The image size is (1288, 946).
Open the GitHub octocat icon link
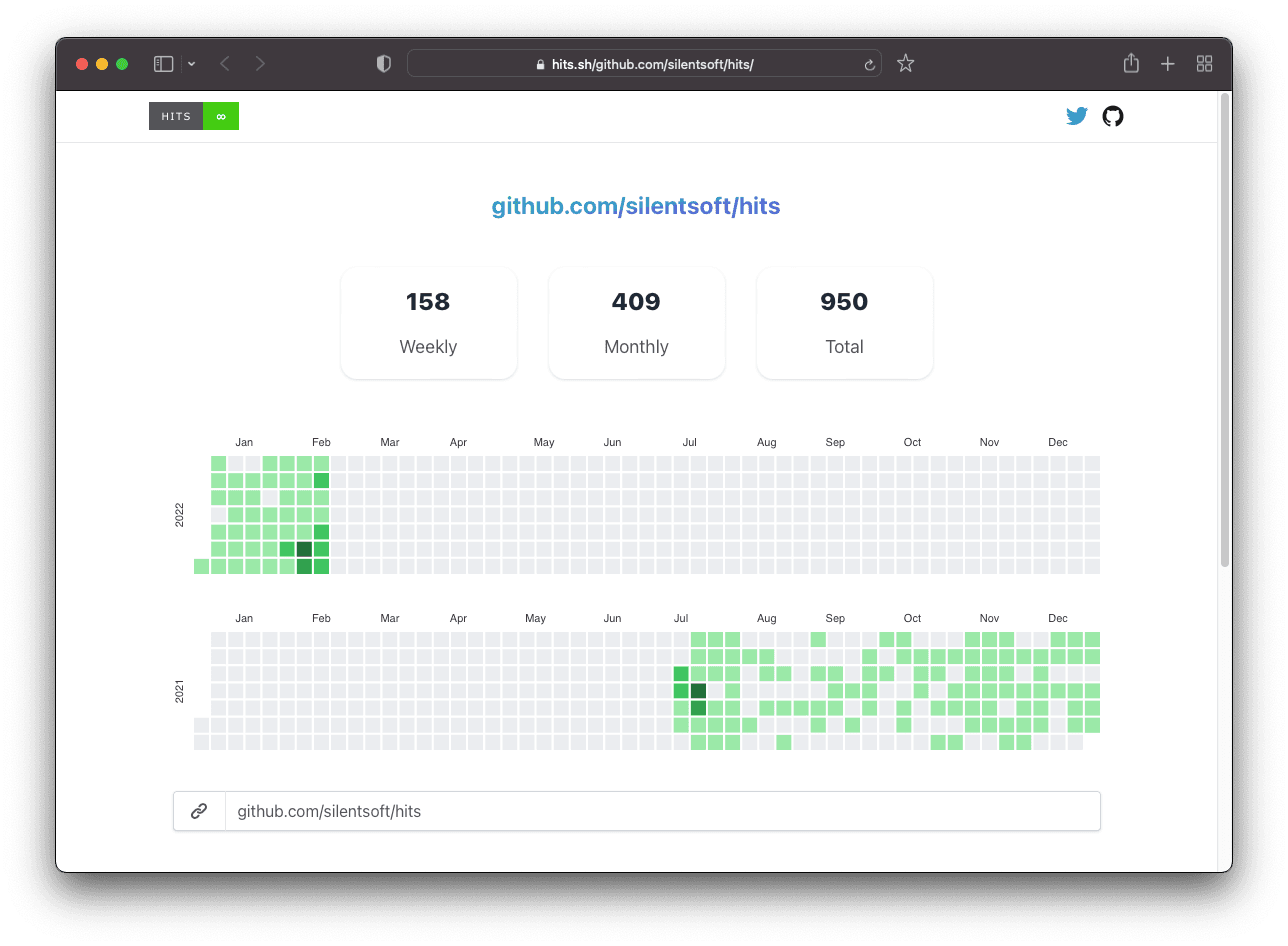pos(1113,116)
